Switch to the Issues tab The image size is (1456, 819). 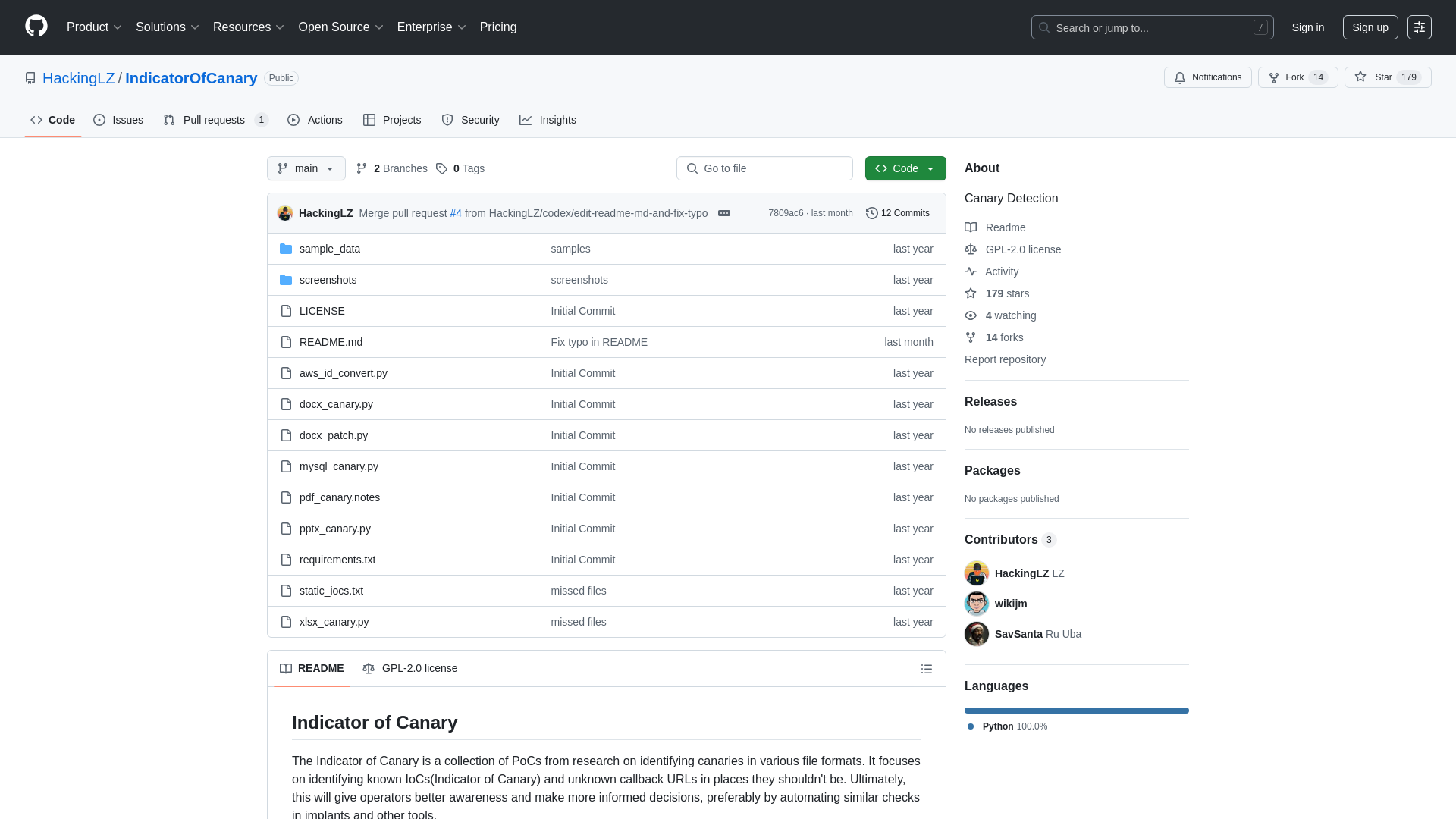[118, 120]
